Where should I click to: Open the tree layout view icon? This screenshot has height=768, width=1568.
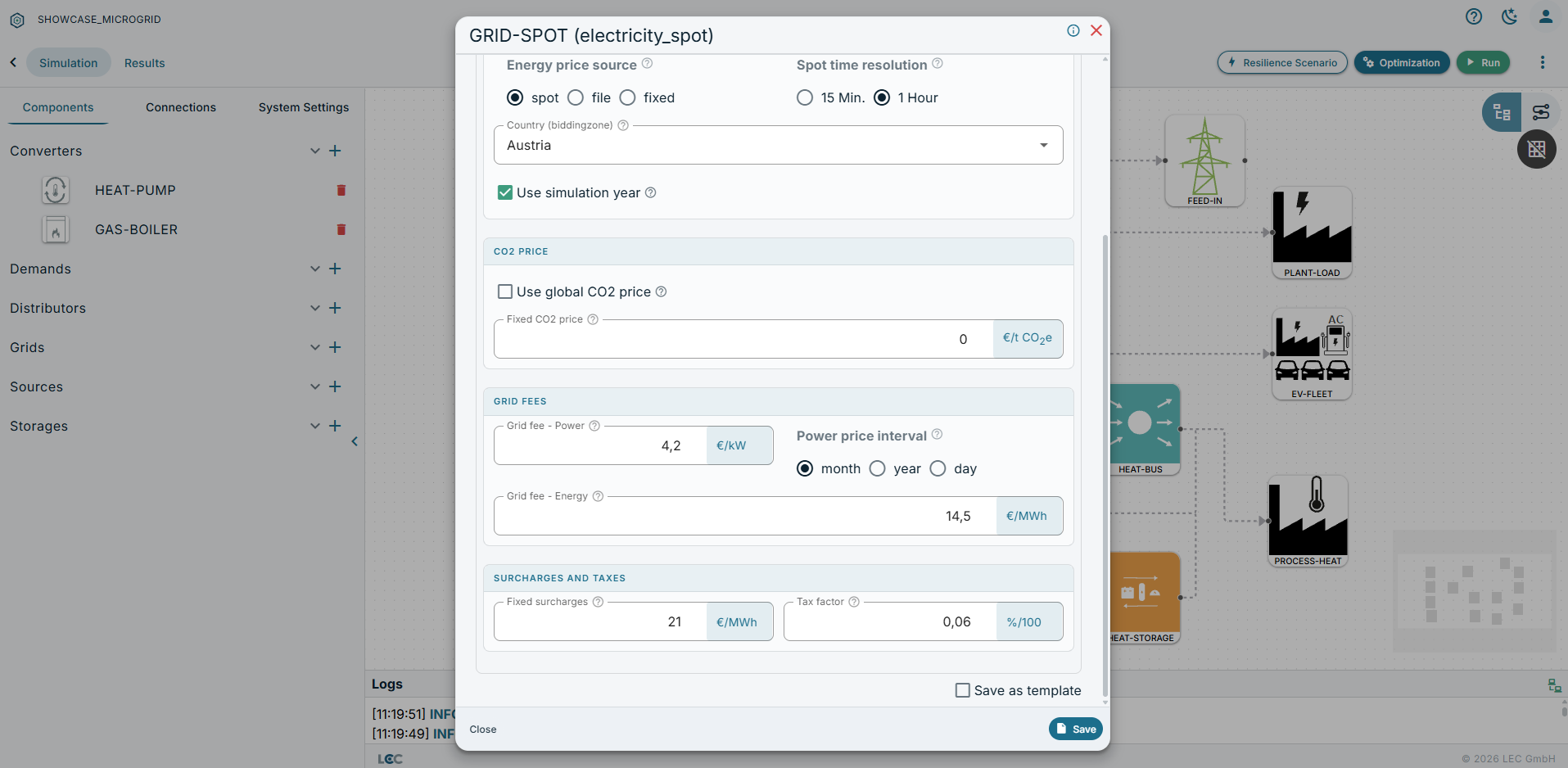[x=1502, y=112]
